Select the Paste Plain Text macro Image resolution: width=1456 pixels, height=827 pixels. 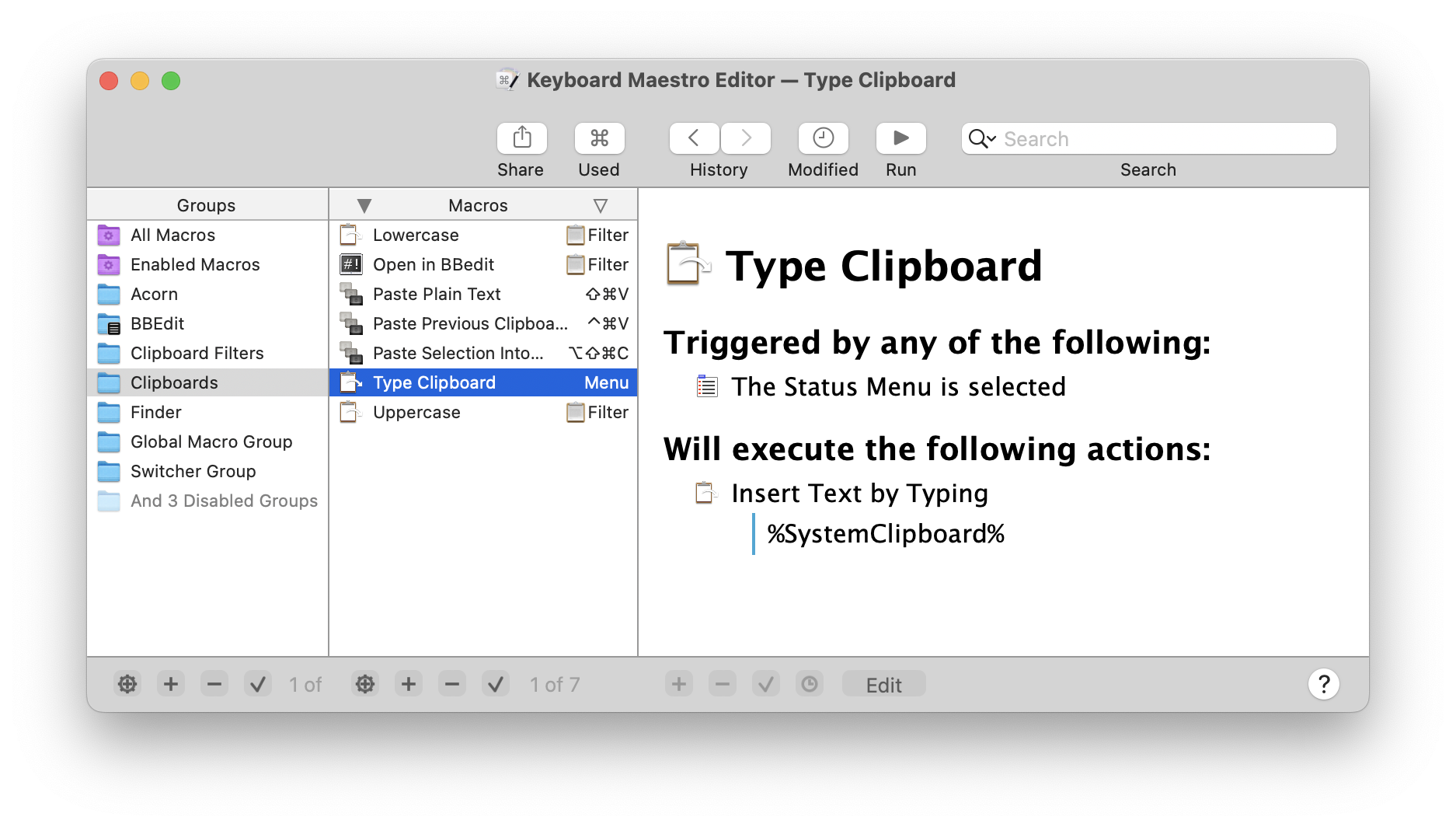[x=437, y=294]
